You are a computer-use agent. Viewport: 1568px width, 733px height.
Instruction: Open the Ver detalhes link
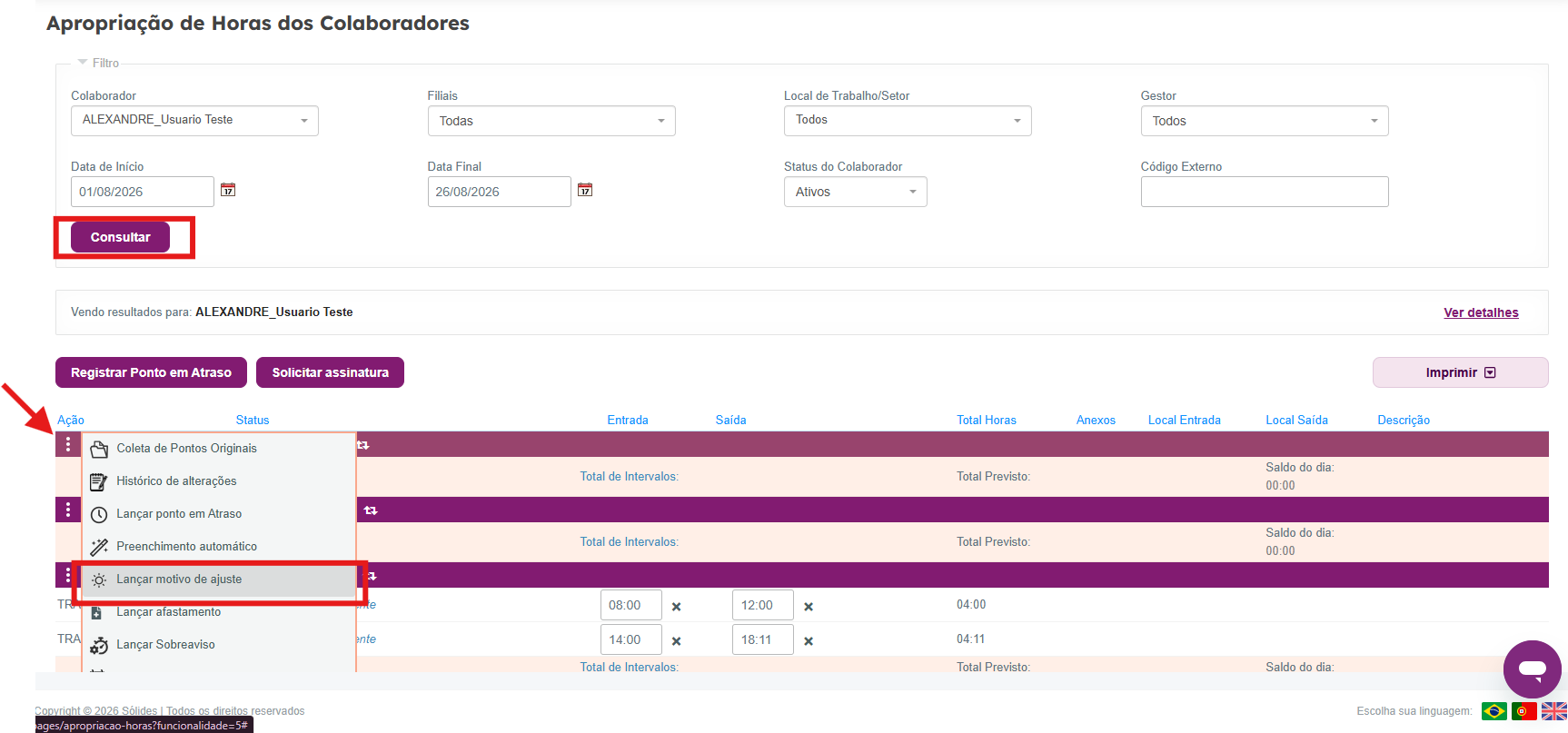click(x=1481, y=312)
